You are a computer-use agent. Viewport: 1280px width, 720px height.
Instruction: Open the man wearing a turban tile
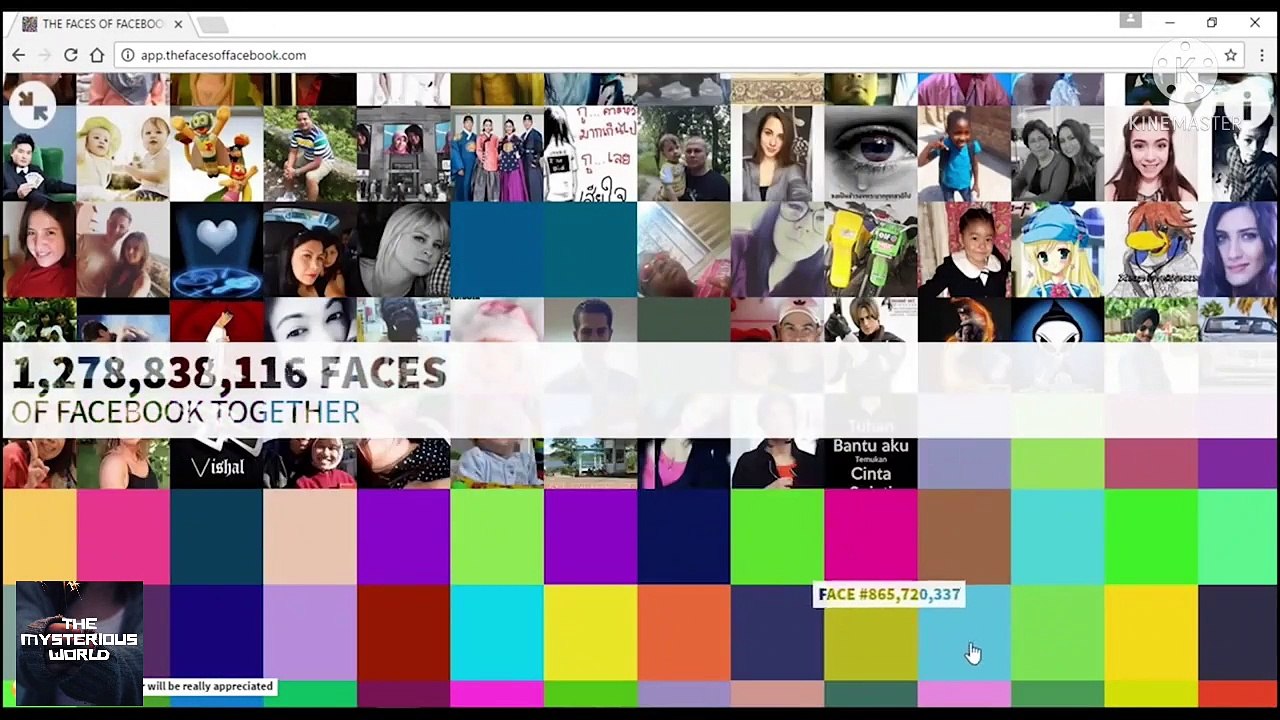[1151, 320]
